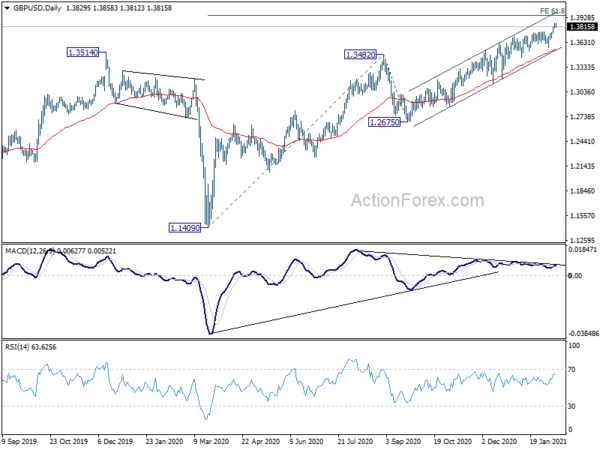Select the 9 Sep 2019 date label
This screenshot has width=600, height=450.
click(20, 442)
